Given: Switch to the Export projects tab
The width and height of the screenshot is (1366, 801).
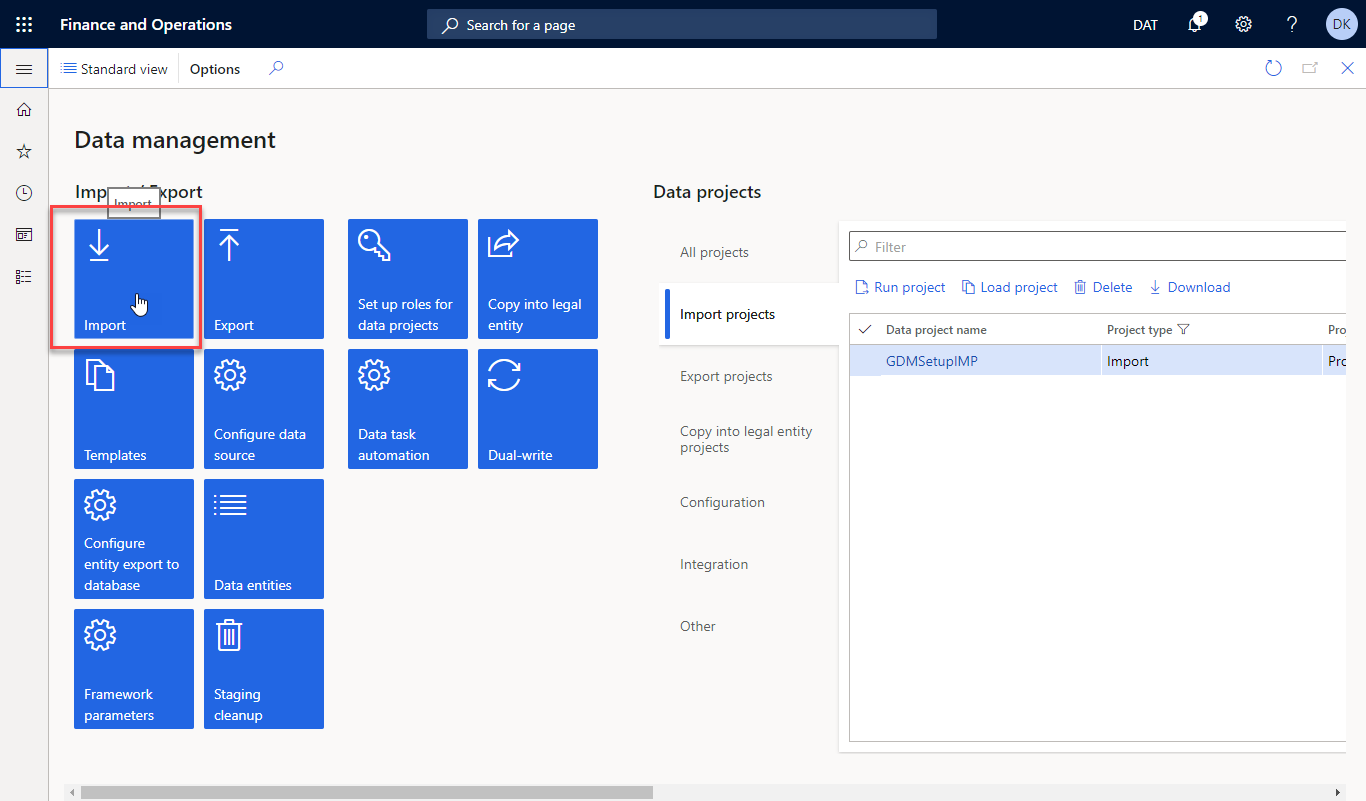Looking at the screenshot, I should (x=726, y=376).
